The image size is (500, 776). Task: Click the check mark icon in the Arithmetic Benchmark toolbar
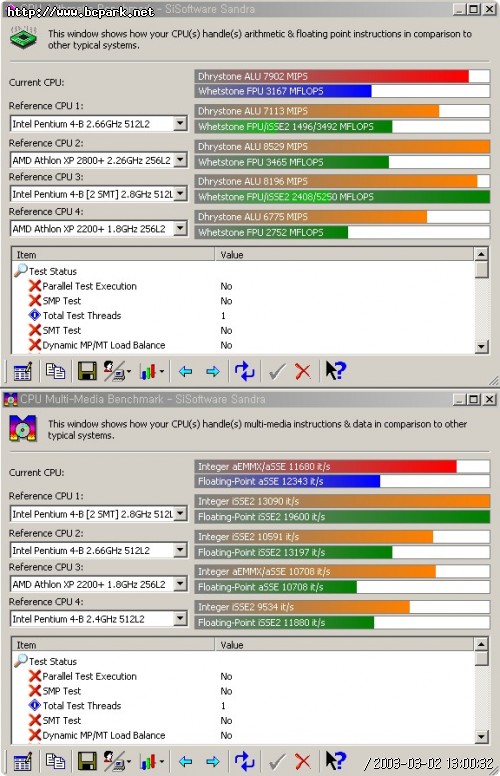277,371
